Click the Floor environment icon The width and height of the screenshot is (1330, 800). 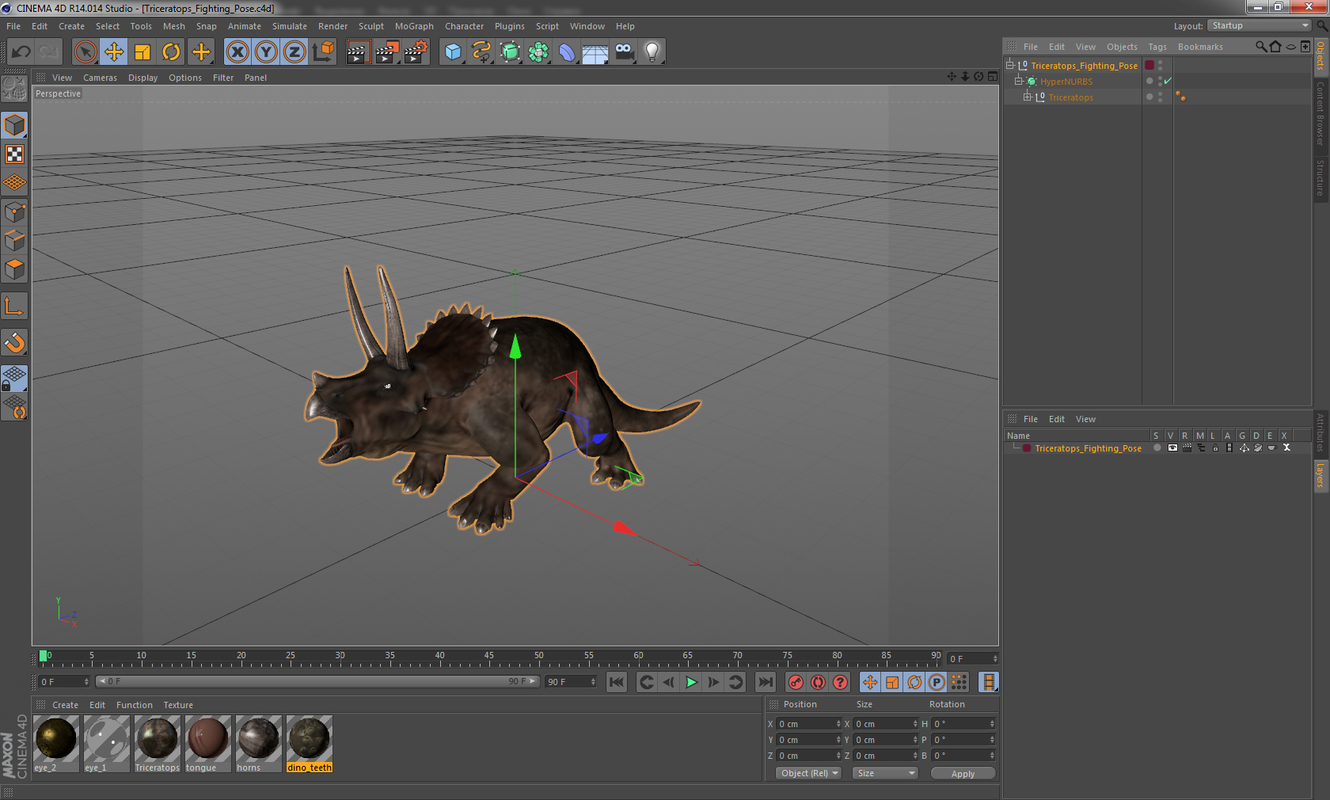tap(595, 51)
